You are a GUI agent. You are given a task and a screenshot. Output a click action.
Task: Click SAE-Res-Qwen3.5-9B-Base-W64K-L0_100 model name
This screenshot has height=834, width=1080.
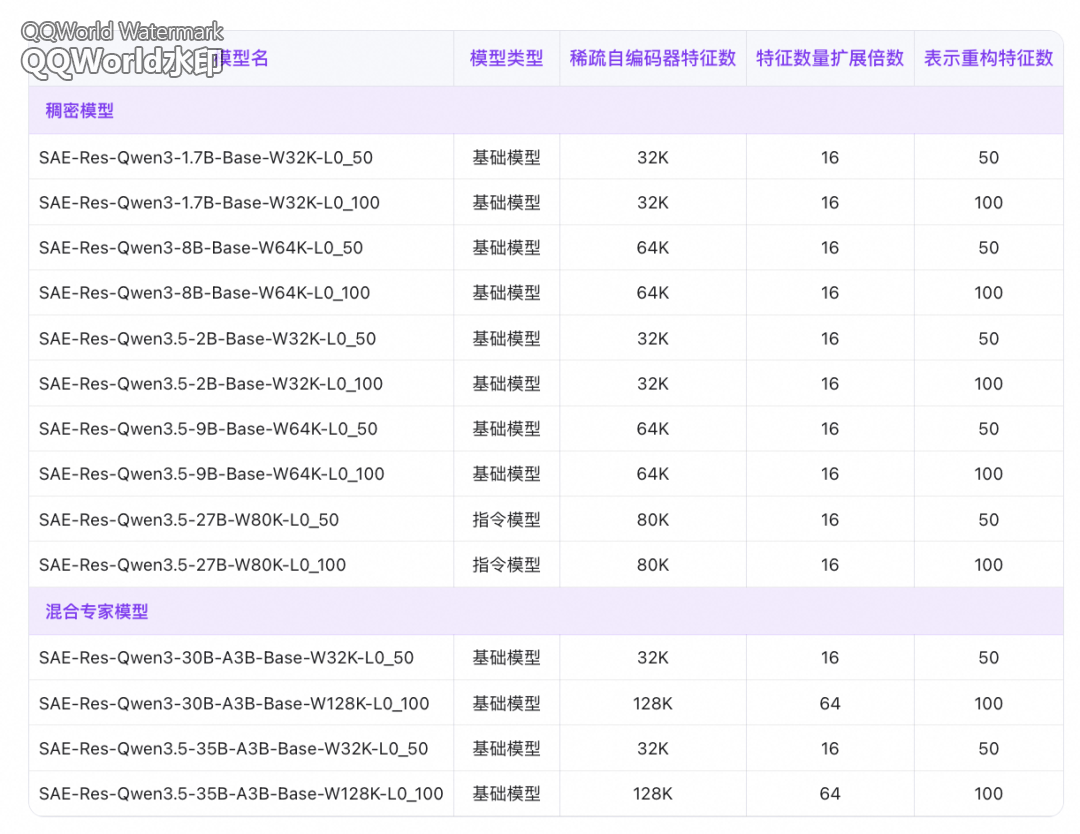pos(211,474)
